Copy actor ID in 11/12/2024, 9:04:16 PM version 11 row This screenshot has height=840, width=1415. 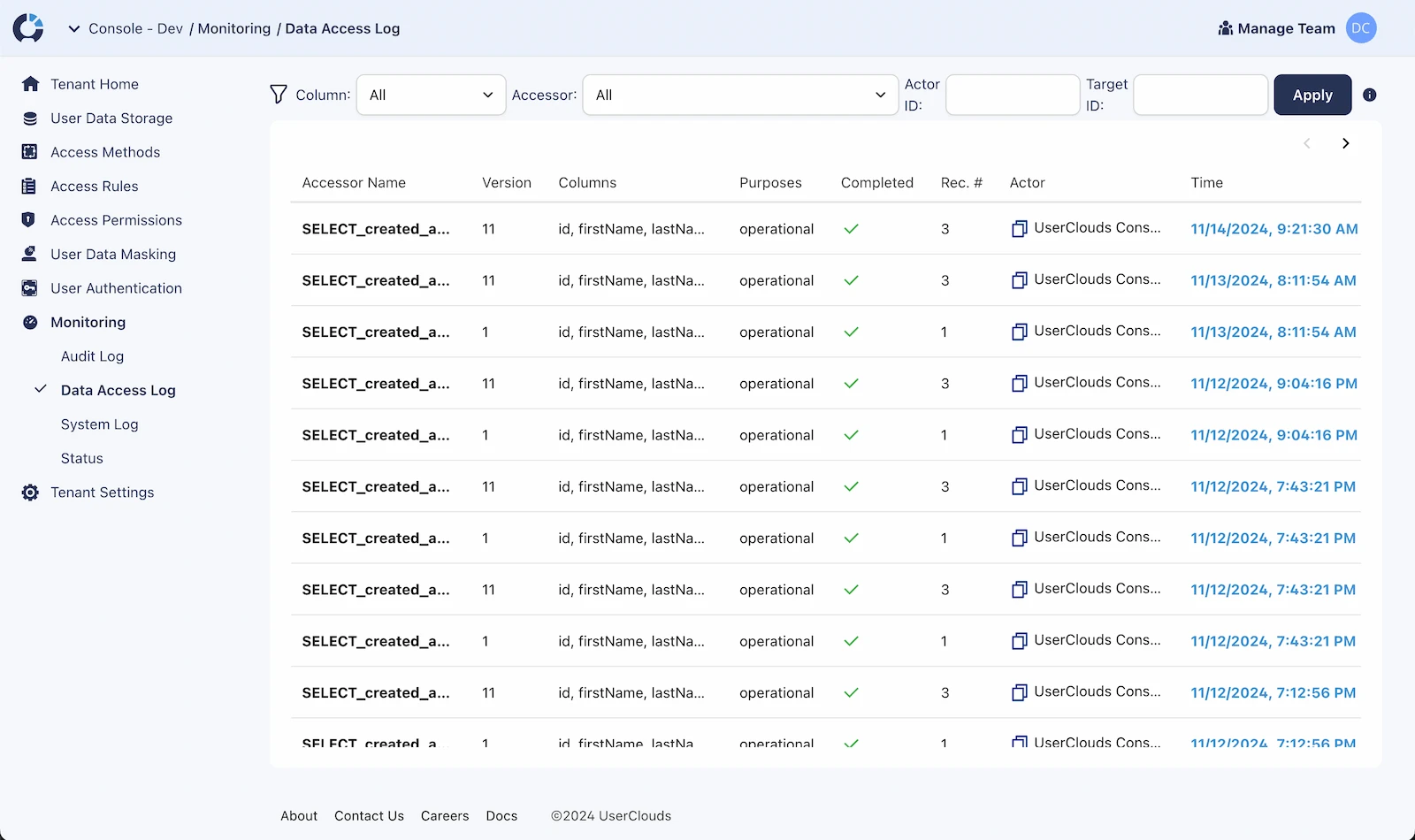point(1019,384)
